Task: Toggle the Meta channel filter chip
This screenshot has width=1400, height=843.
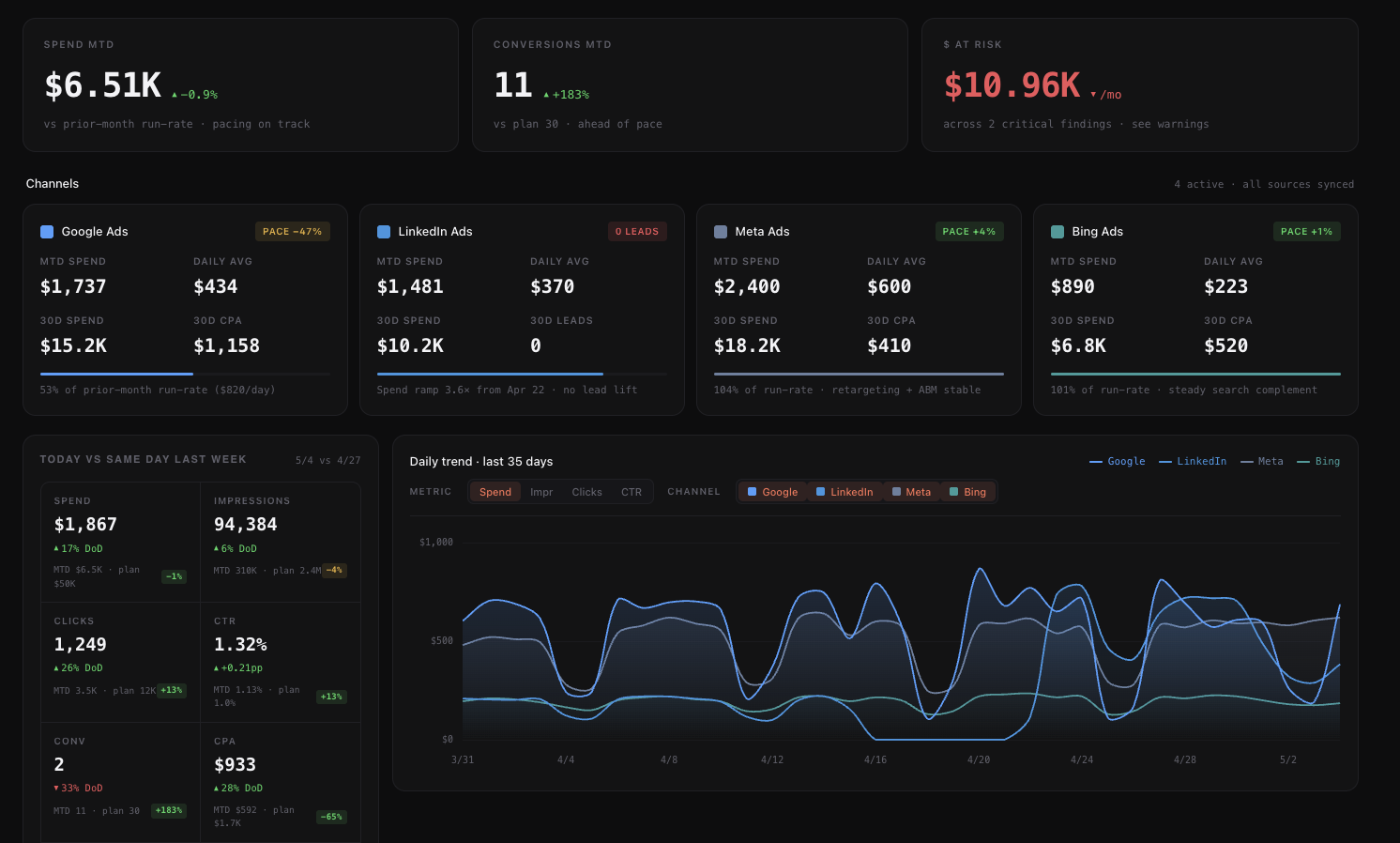Action: click(x=911, y=492)
